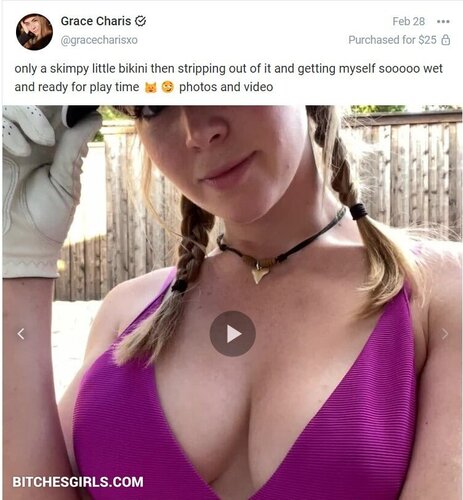Select the 'photos and video' caption text
Image resolution: width=463 pixels, height=500 pixels.
coord(226,87)
